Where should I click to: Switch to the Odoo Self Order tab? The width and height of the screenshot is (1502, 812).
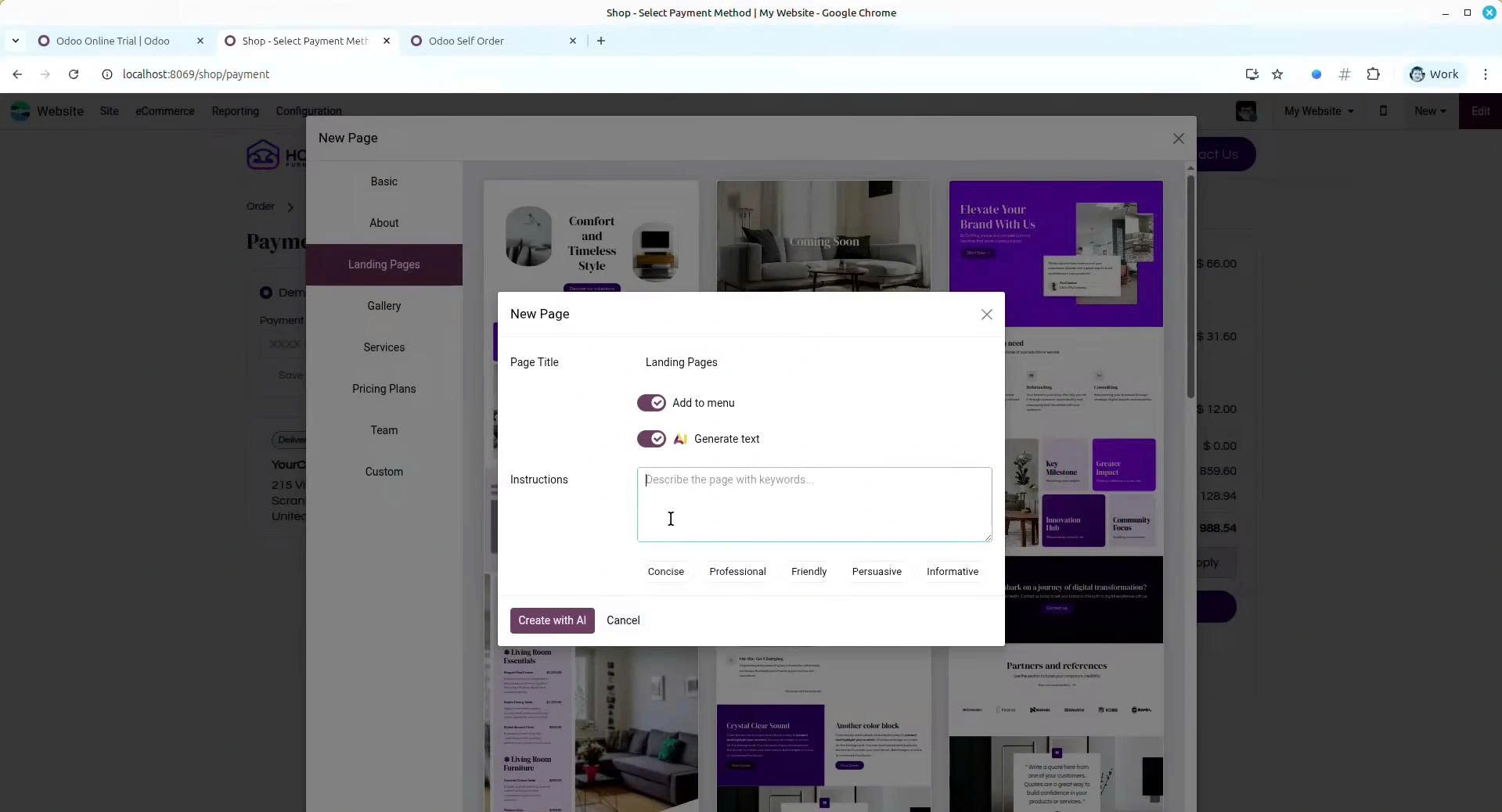pos(466,41)
